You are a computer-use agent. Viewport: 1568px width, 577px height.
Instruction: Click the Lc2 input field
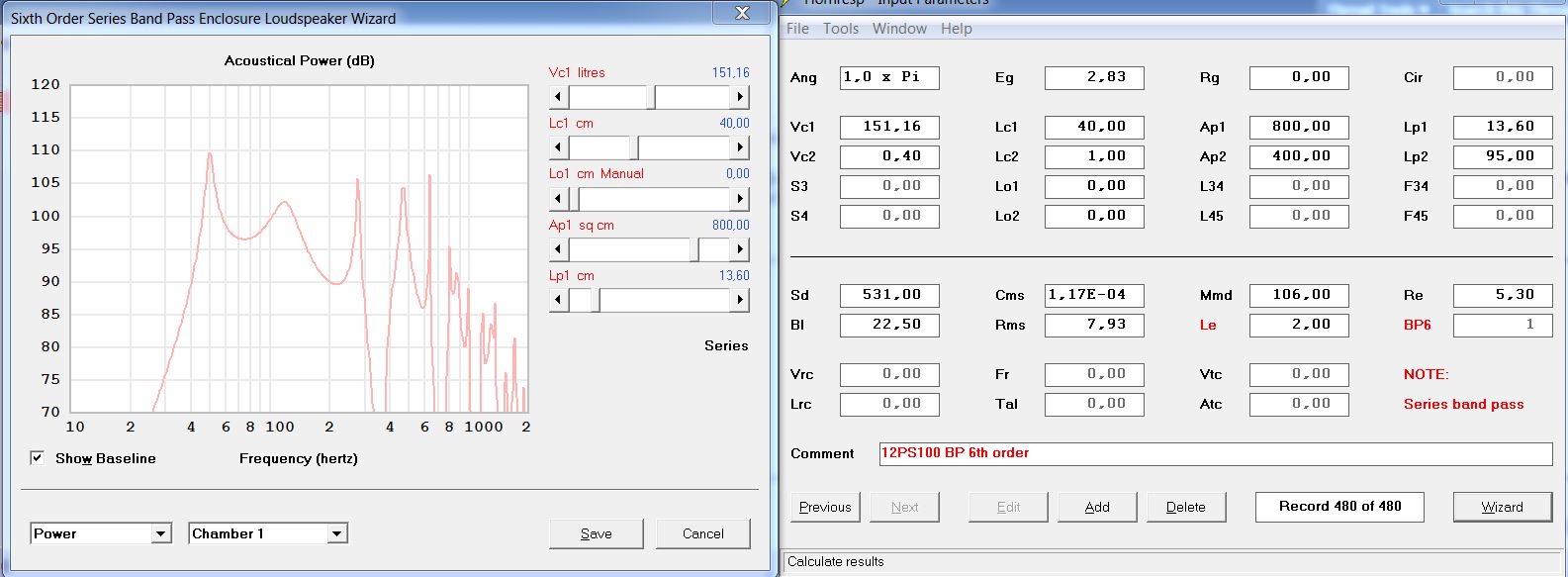[x=1094, y=156]
